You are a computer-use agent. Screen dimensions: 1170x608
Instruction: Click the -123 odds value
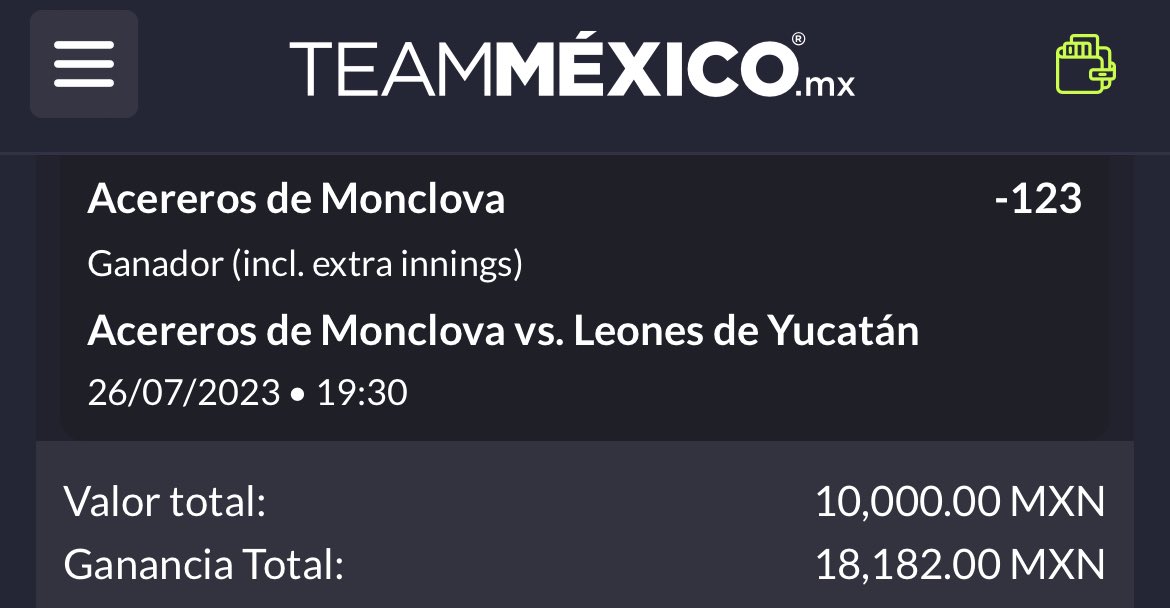click(x=1038, y=199)
